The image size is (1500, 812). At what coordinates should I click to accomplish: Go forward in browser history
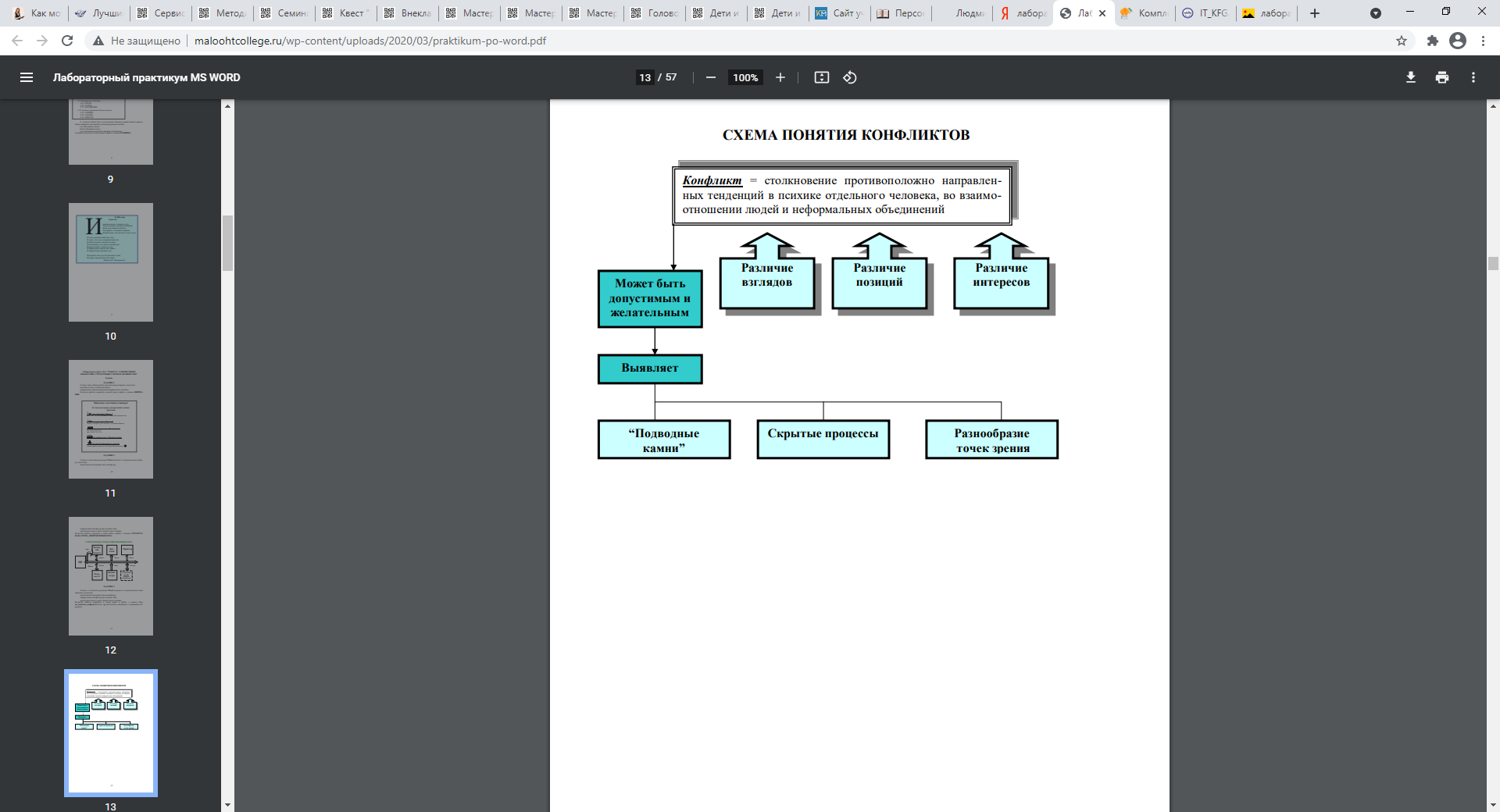coord(42,41)
